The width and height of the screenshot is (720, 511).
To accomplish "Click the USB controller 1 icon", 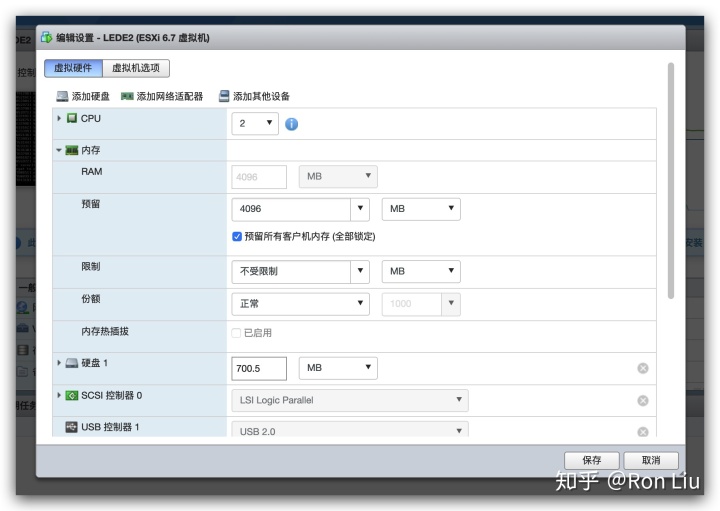I will pyautogui.click(x=71, y=427).
